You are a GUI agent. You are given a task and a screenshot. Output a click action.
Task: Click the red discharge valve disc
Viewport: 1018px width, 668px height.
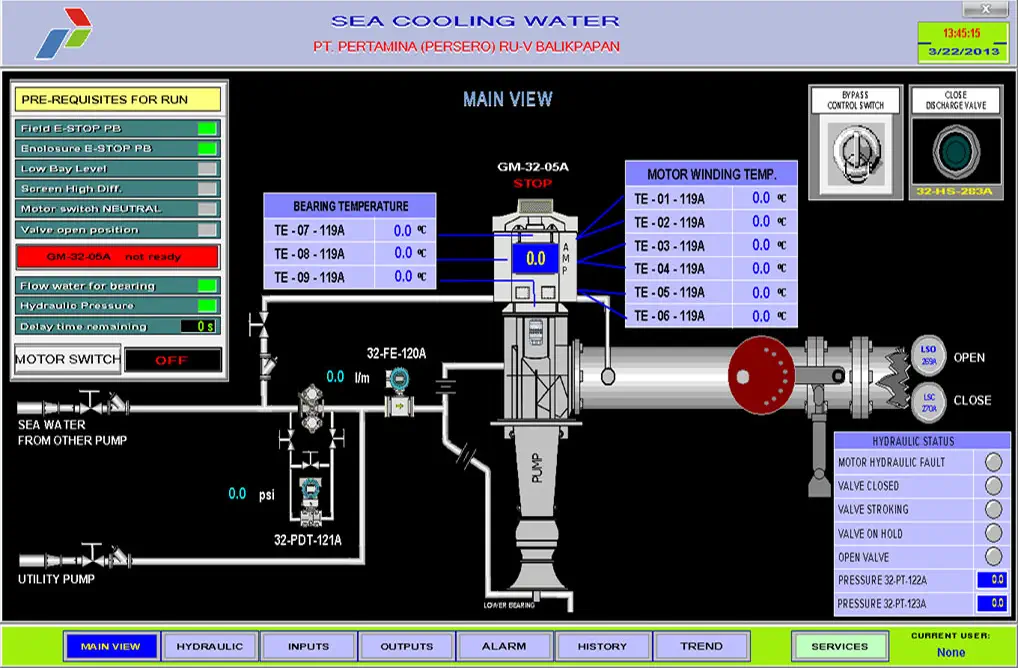[x=768, y=375]
